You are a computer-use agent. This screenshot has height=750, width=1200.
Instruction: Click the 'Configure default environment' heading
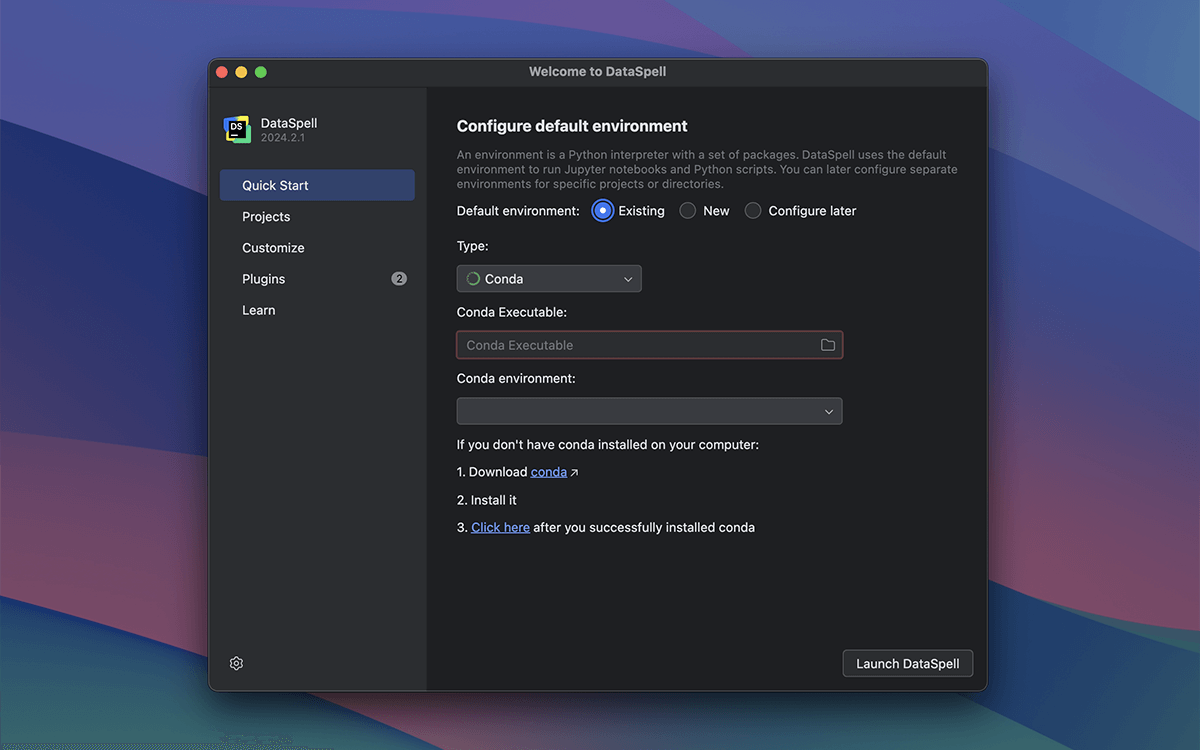(572, 126)
